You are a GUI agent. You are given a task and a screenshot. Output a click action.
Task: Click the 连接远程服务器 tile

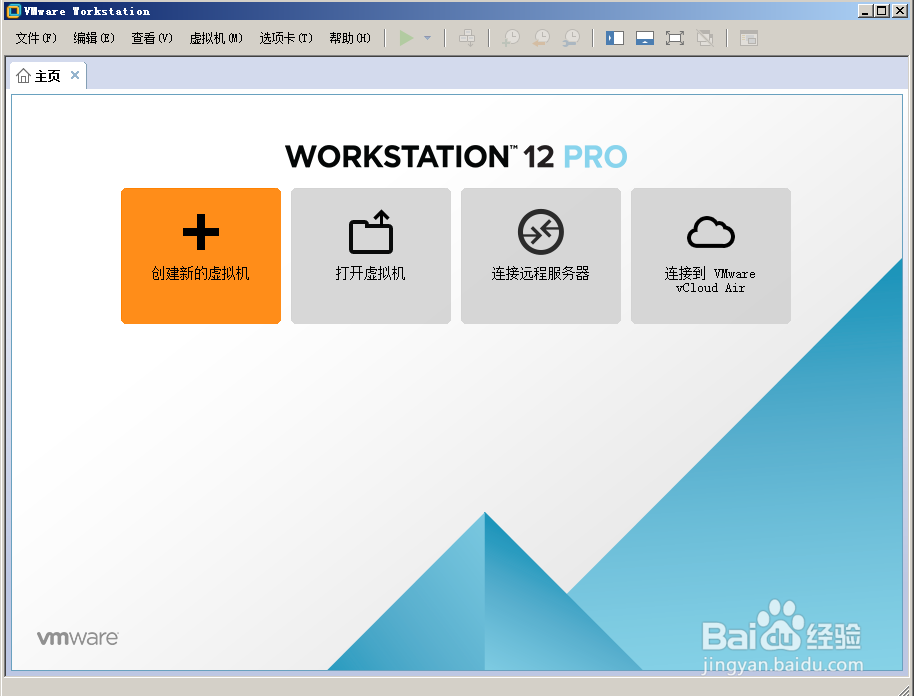coord(541,256)
